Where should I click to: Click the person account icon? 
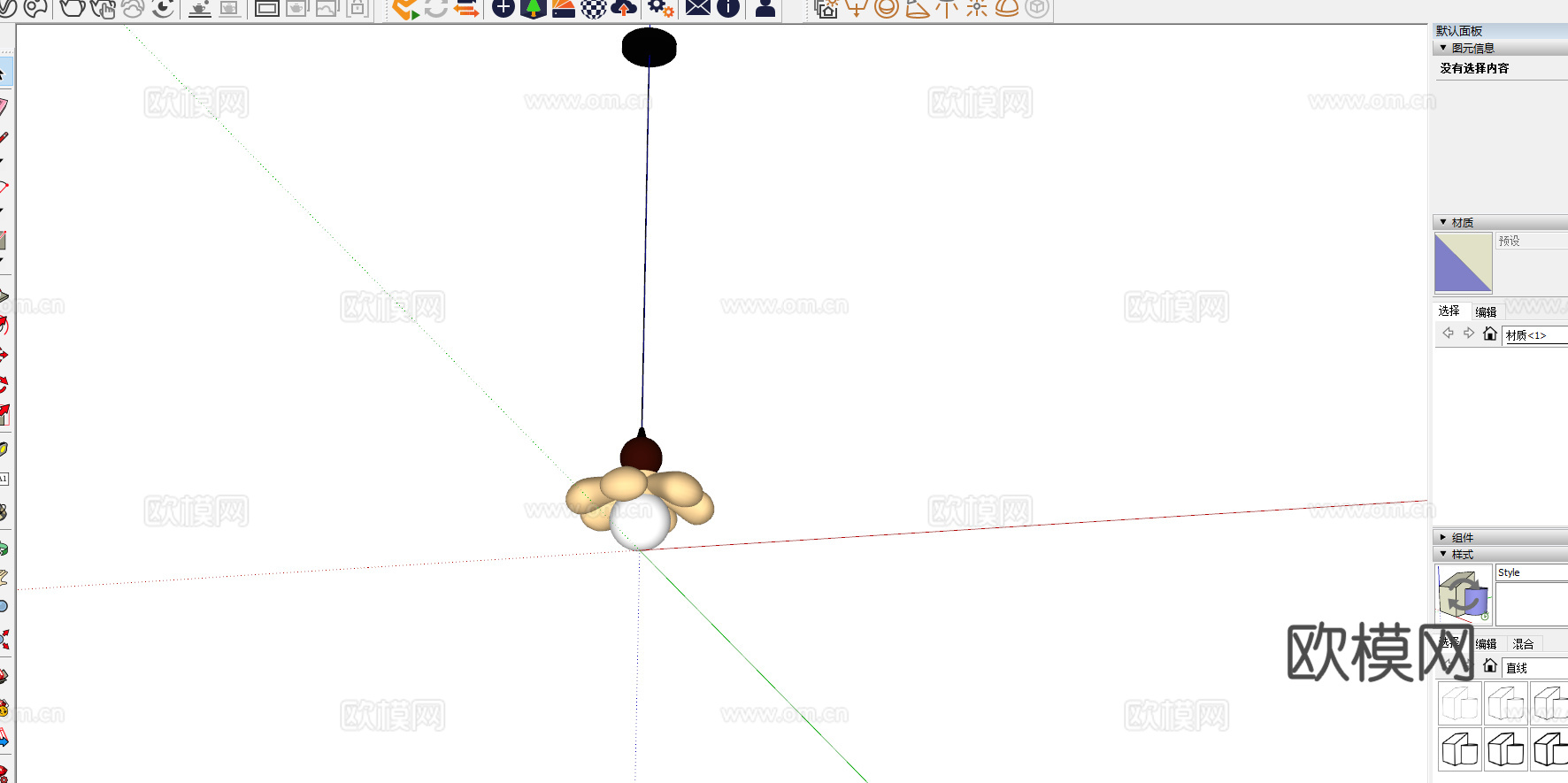pyautogui.click(x=765, y=9)
